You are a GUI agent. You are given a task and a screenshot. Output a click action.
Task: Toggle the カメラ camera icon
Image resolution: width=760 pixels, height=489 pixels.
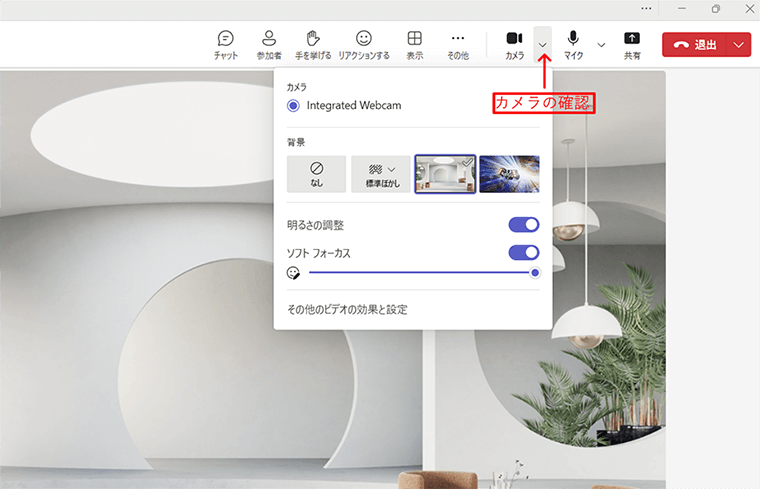514,44
